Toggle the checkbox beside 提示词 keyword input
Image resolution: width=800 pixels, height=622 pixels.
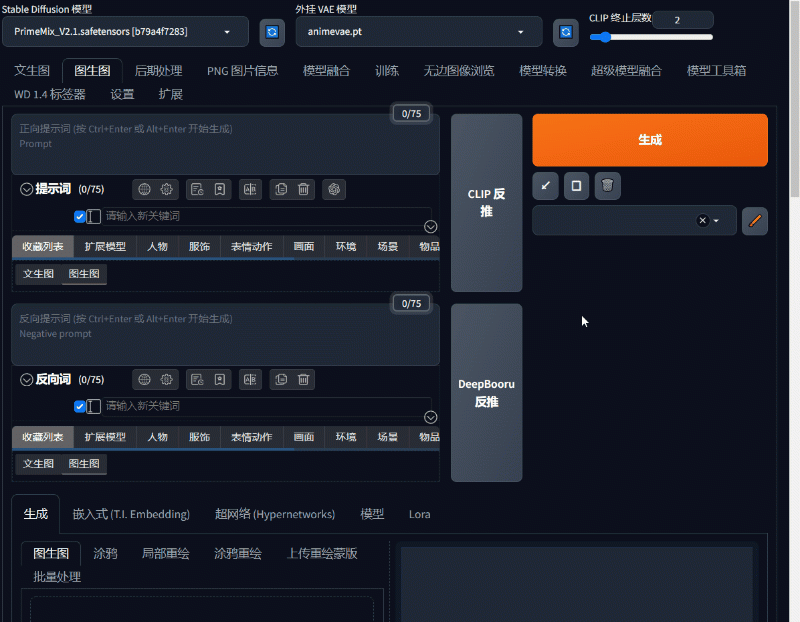tap(80, 217)
